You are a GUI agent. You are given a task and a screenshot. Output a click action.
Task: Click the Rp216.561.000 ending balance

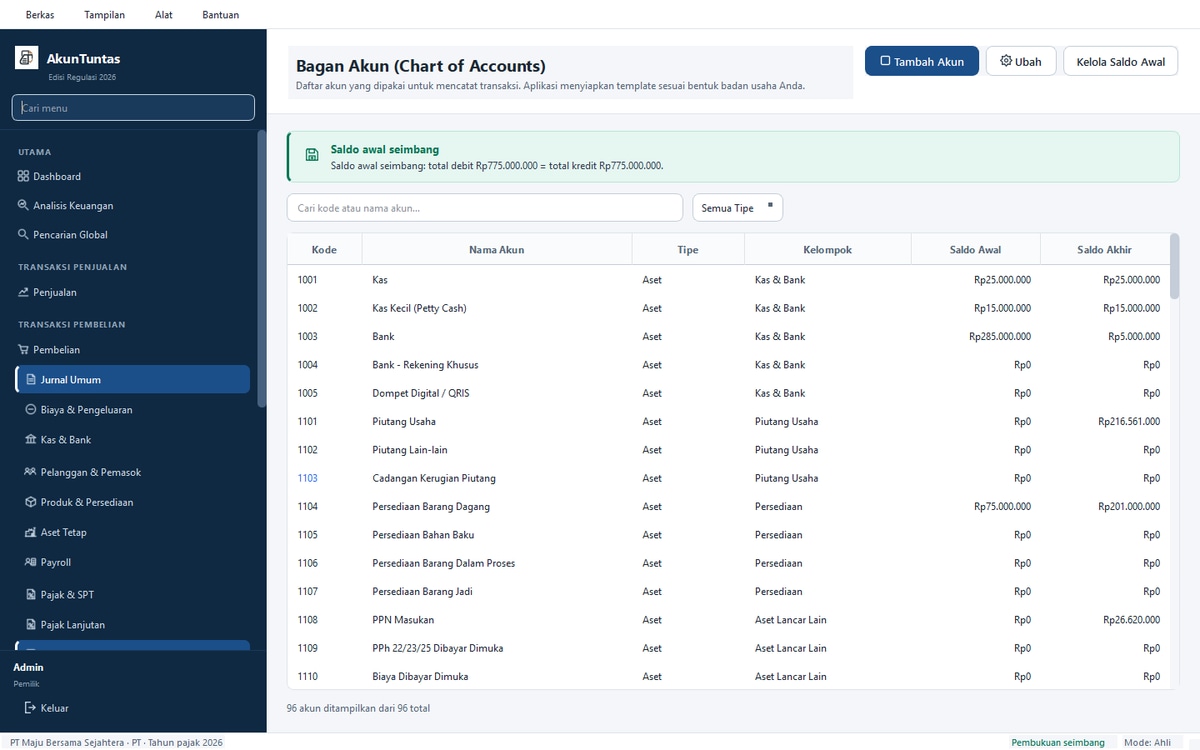point(1129,422)
